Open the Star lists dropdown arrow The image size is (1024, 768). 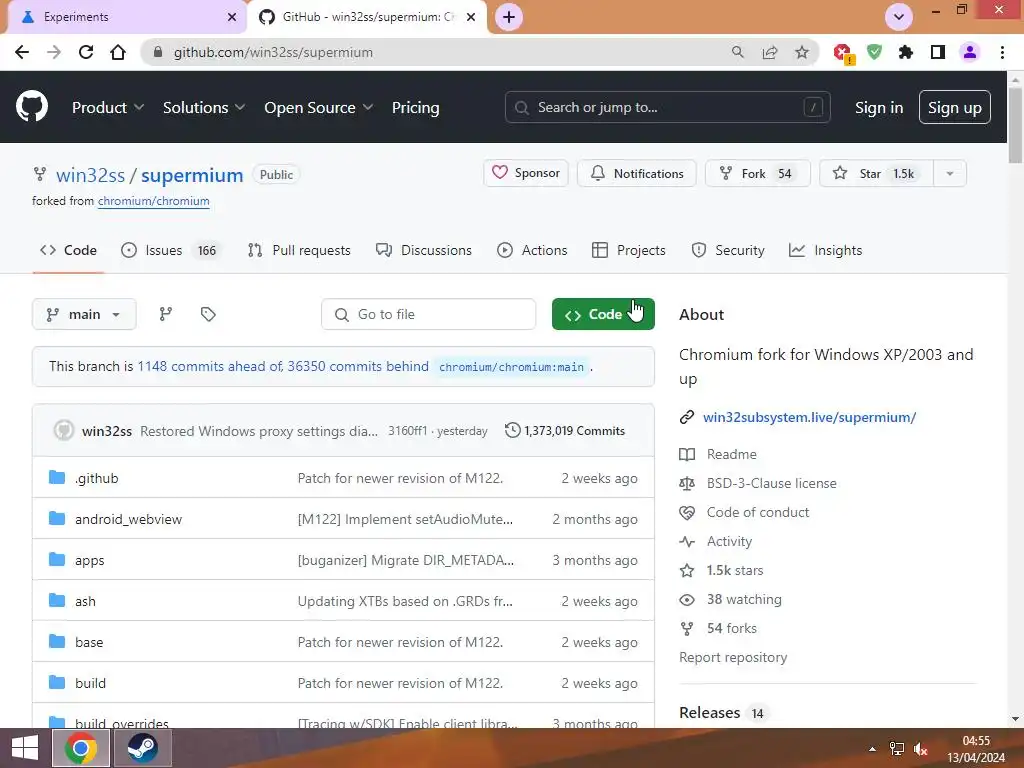(x=950, y=174)
